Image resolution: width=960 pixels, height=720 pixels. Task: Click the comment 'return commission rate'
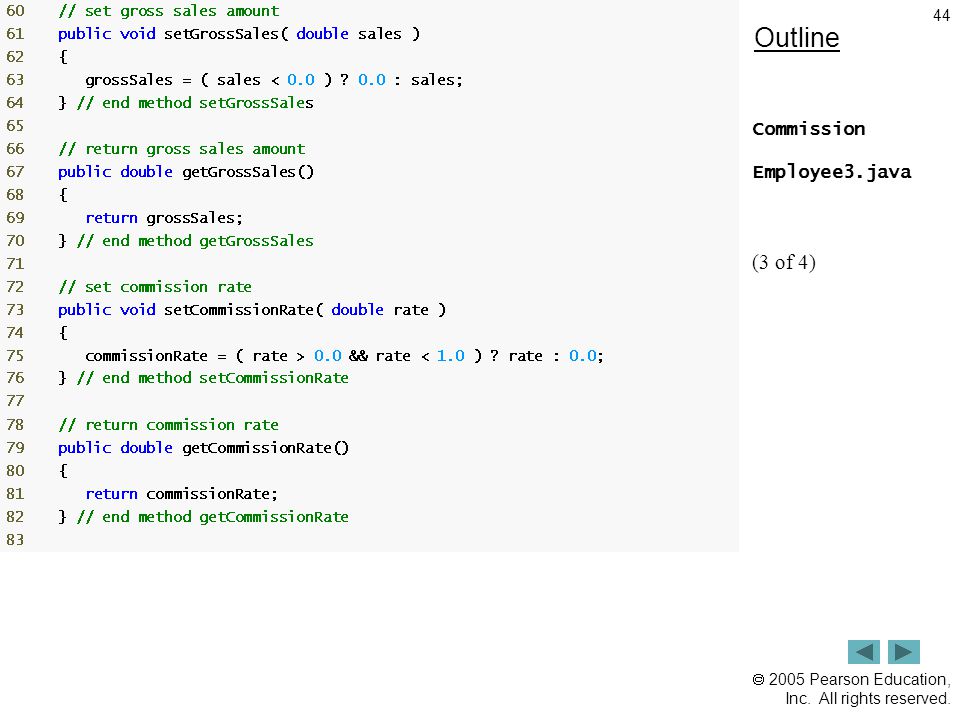pyautogui.click(x=168, y=425)
